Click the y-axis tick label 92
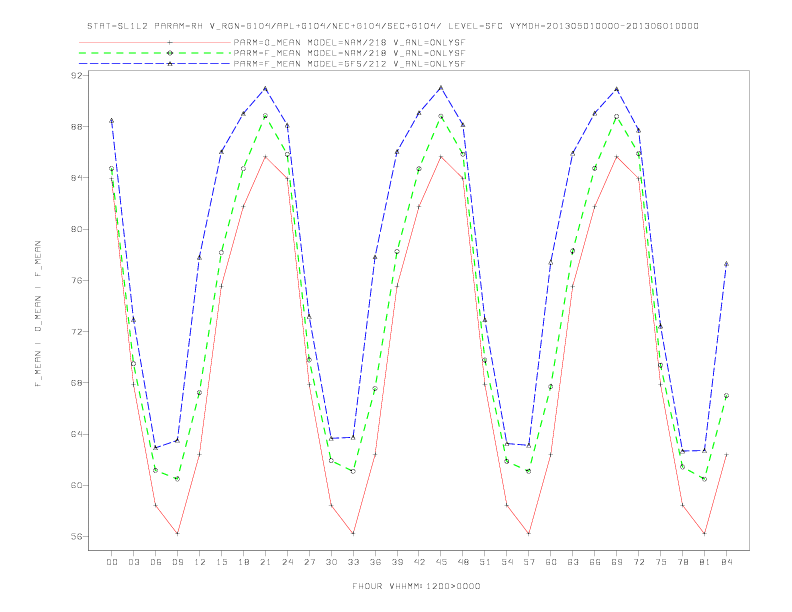 [x=79, y=75]
